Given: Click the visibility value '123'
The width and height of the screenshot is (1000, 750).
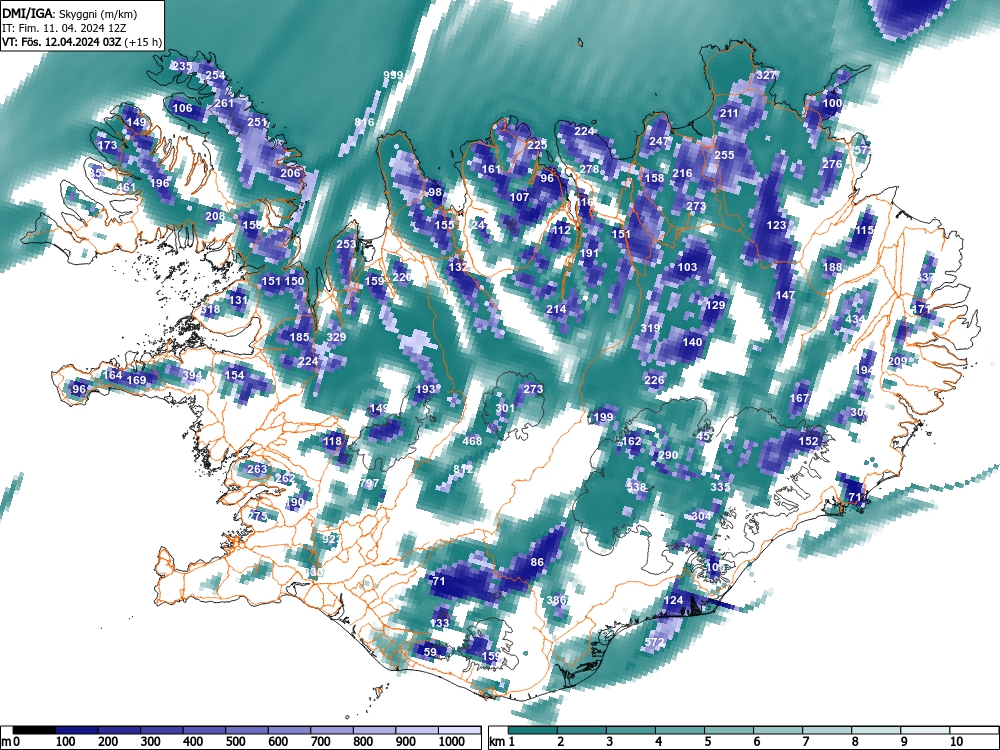Looking at the screenshot, I should point(776,226).
